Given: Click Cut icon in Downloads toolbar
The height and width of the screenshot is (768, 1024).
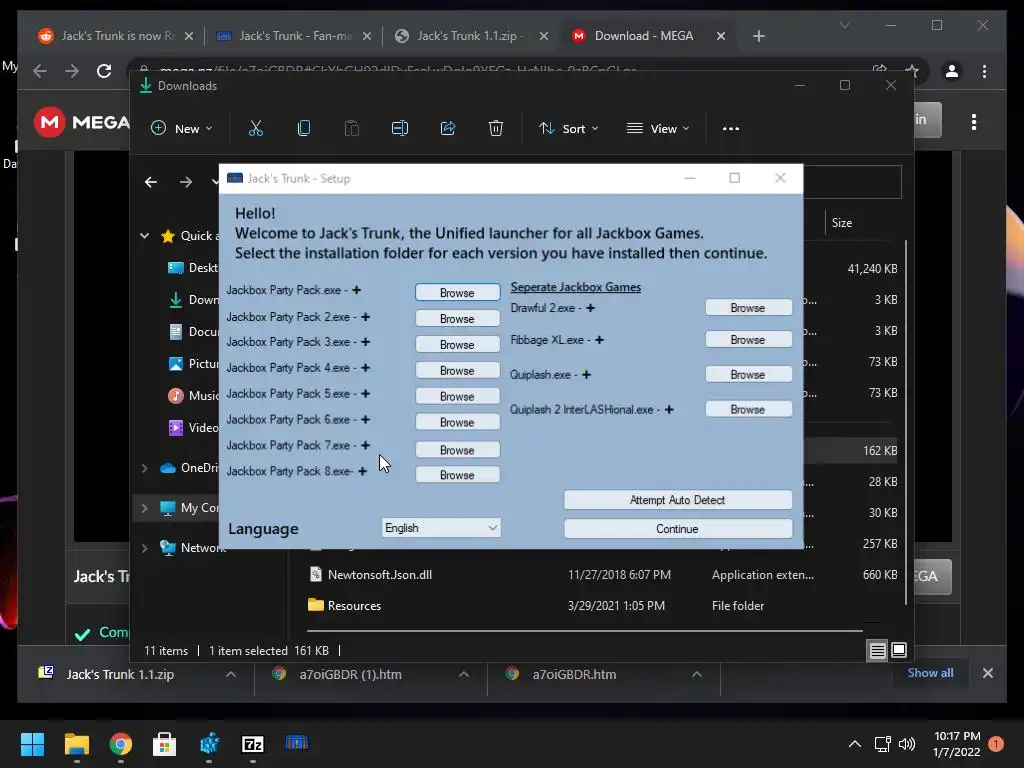Looking at the screenshot, I should tap(256, 128).
